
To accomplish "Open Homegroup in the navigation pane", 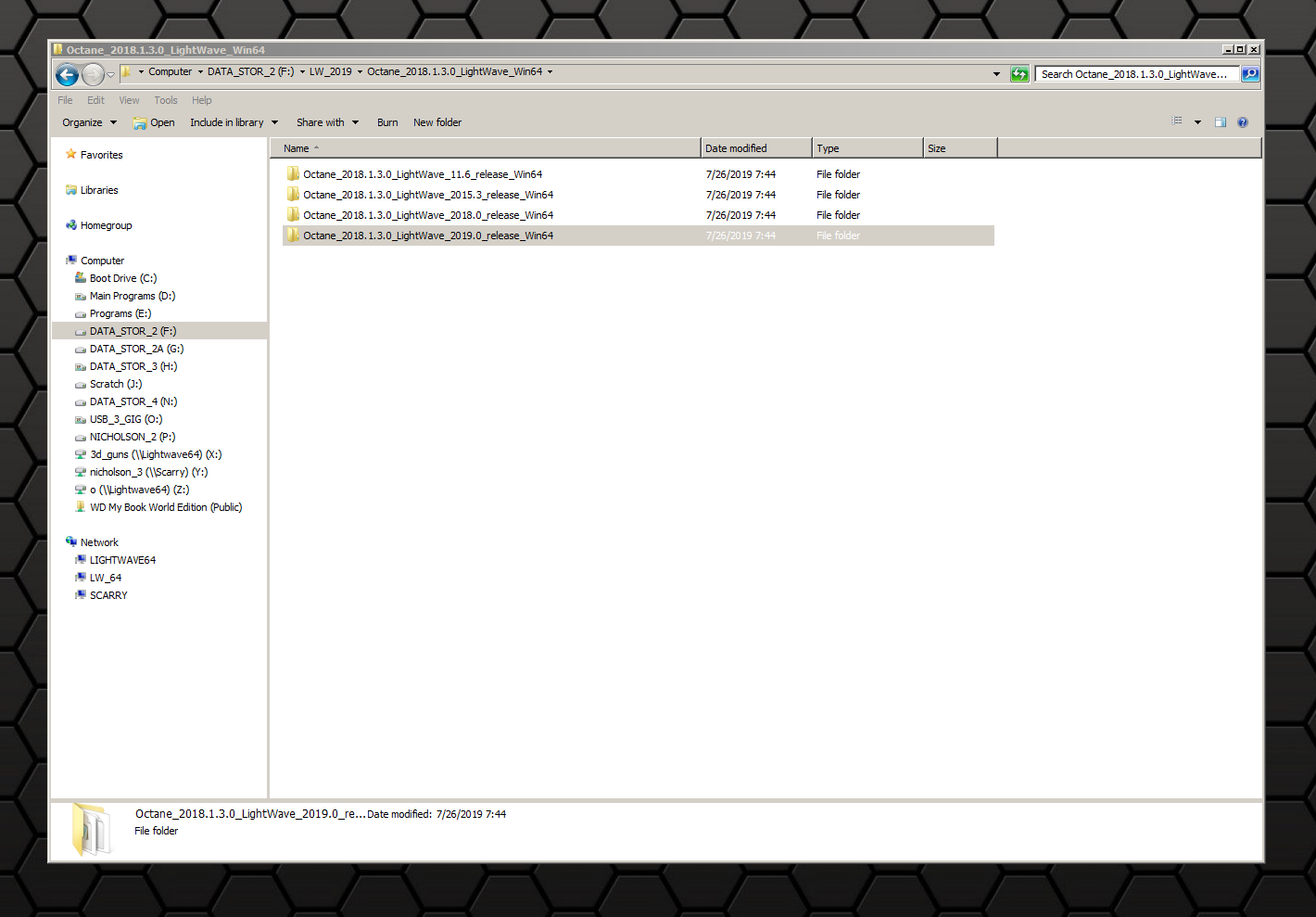I will click(106, 225).
